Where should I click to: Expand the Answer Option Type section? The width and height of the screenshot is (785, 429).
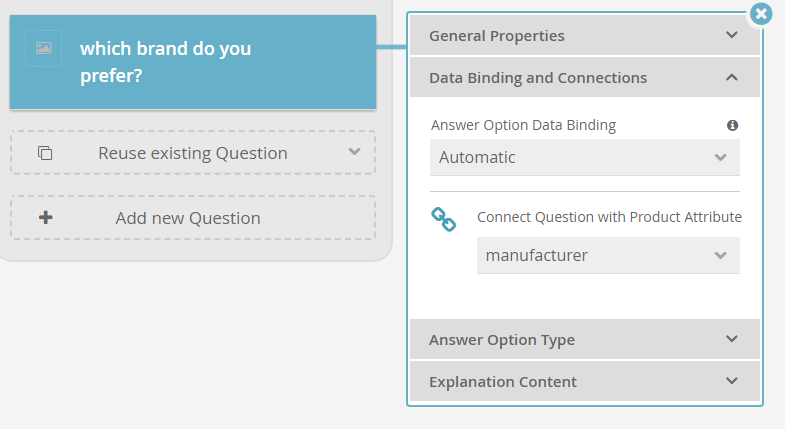click(x=584, y=339)
